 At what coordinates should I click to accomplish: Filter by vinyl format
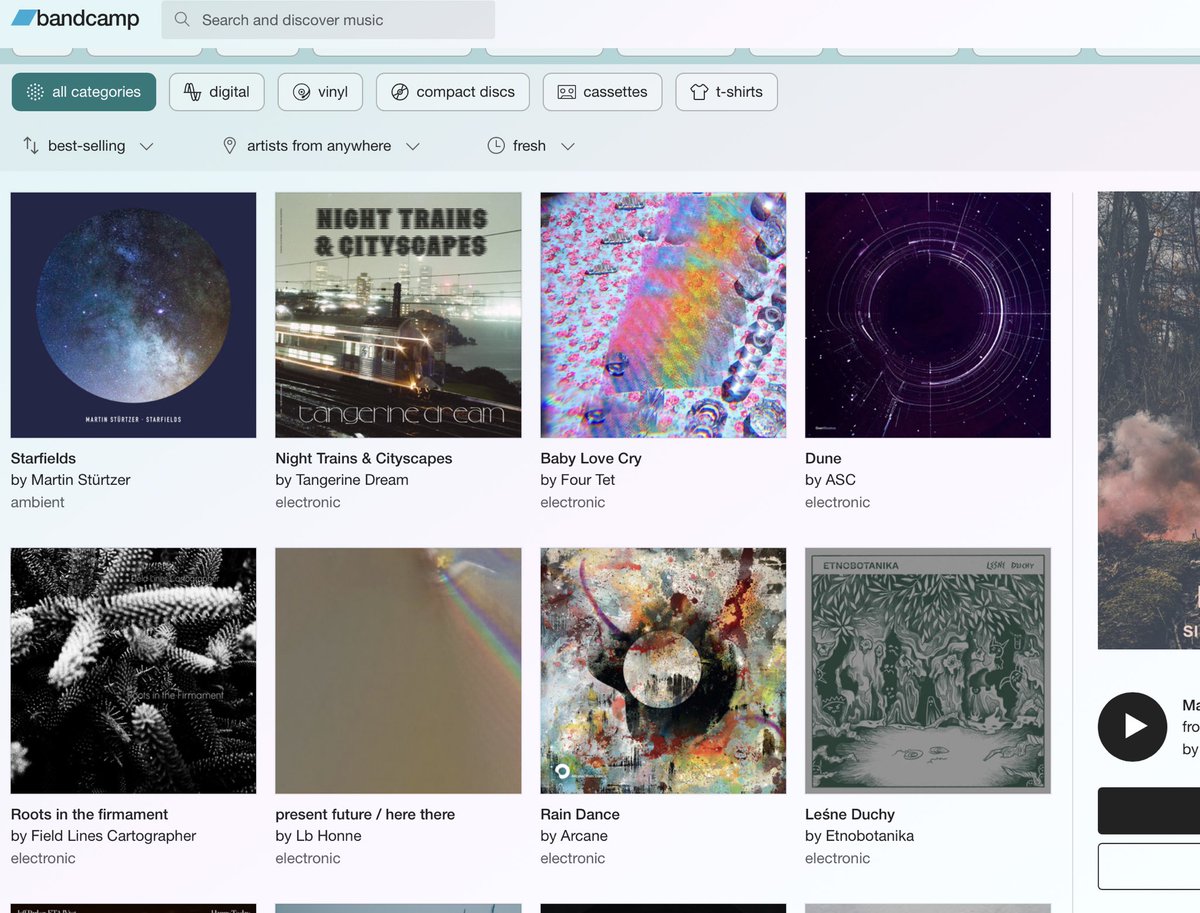click(321, 92)
